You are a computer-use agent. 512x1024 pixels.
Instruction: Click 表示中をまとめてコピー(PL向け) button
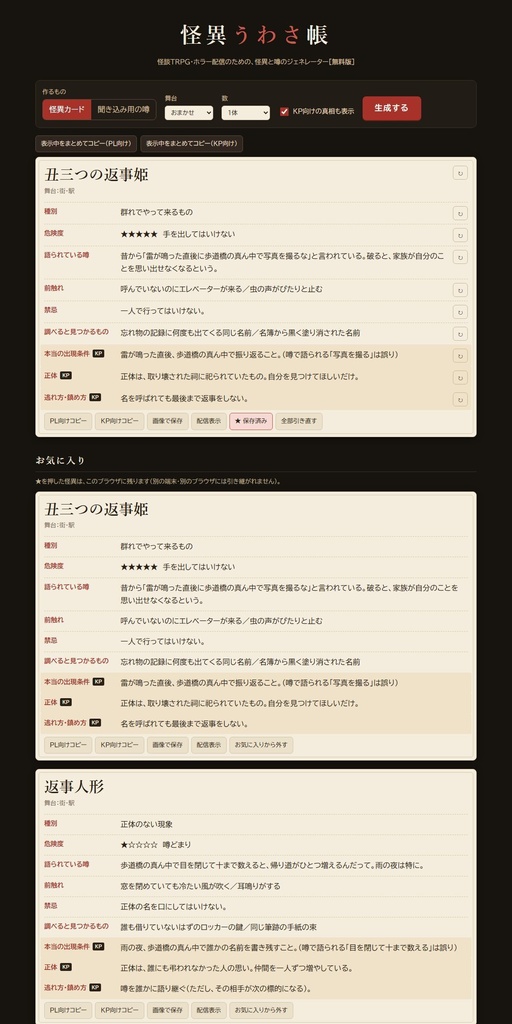(86, 144)
